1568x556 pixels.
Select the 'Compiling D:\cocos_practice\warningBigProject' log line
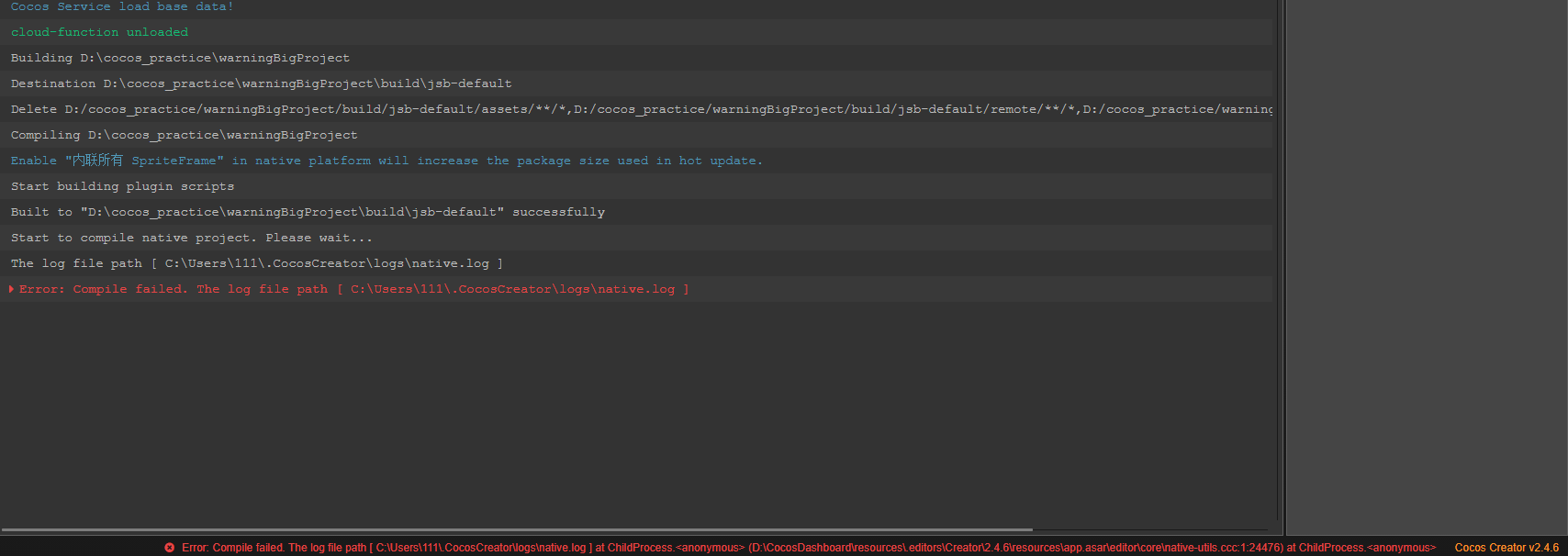[184, 135]
